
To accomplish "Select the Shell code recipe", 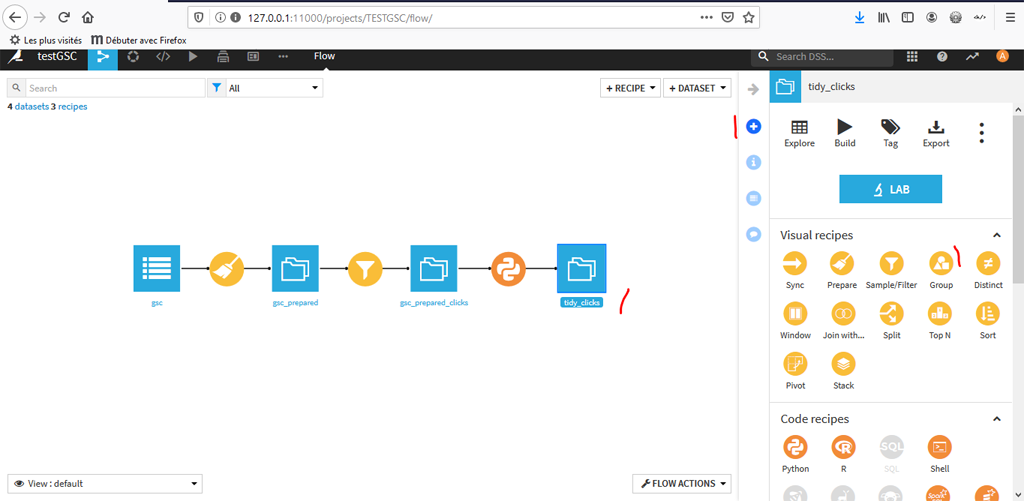I will pos(940,447).
